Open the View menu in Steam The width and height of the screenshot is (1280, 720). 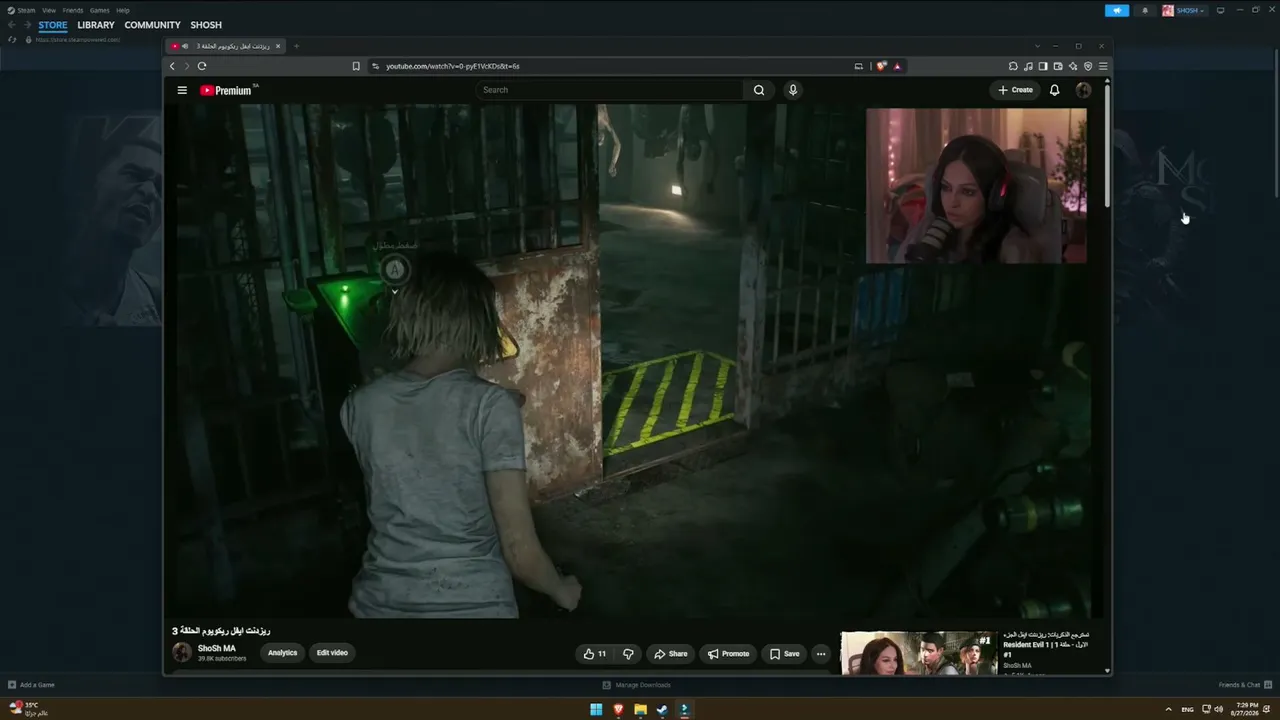49,10
